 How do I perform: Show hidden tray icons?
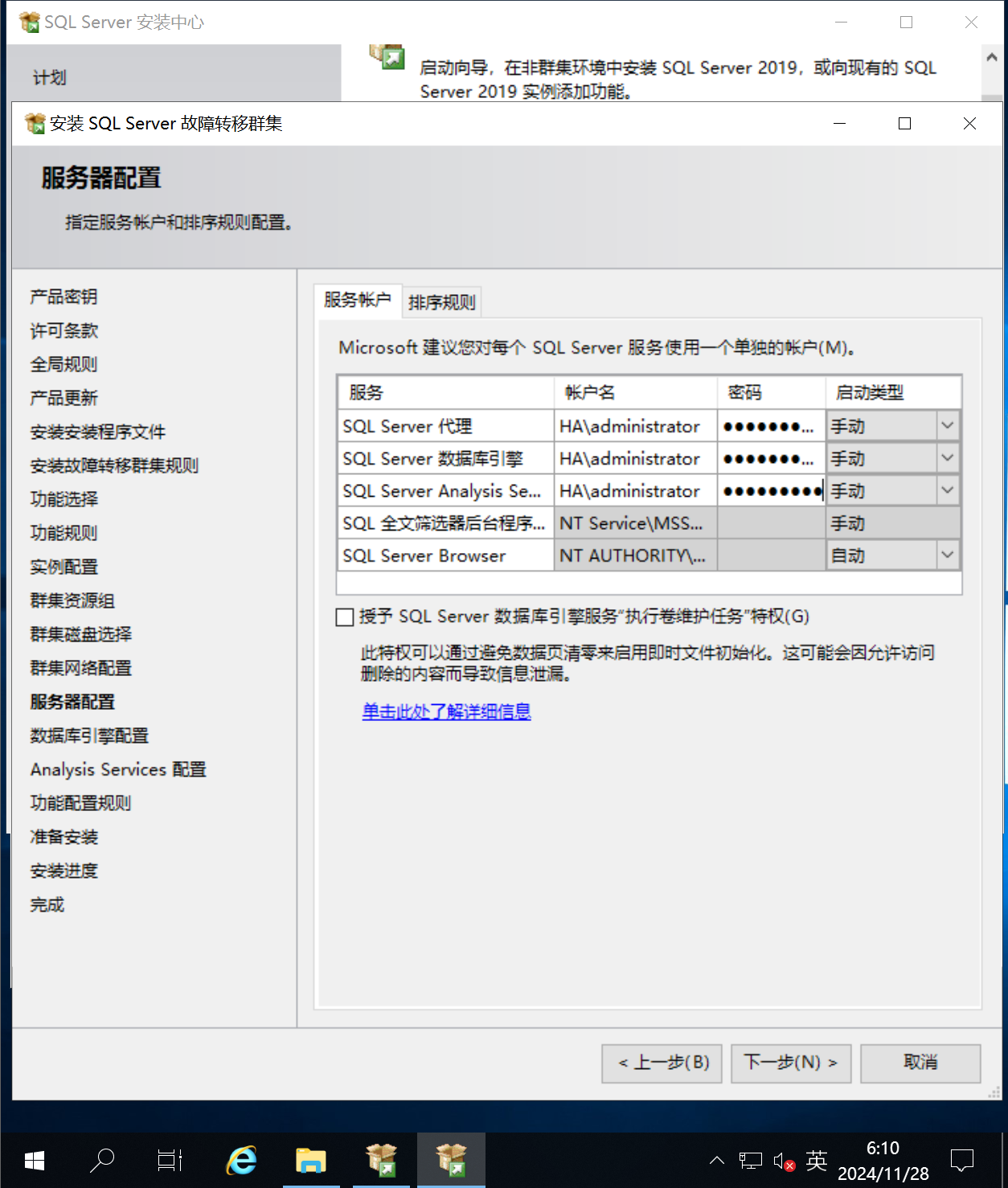717,1160
